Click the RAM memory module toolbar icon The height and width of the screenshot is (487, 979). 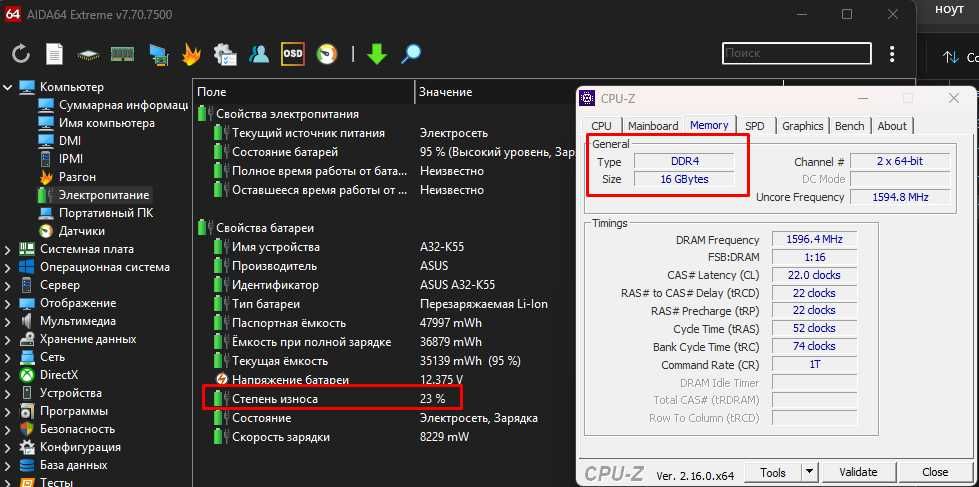pos(122,54)
